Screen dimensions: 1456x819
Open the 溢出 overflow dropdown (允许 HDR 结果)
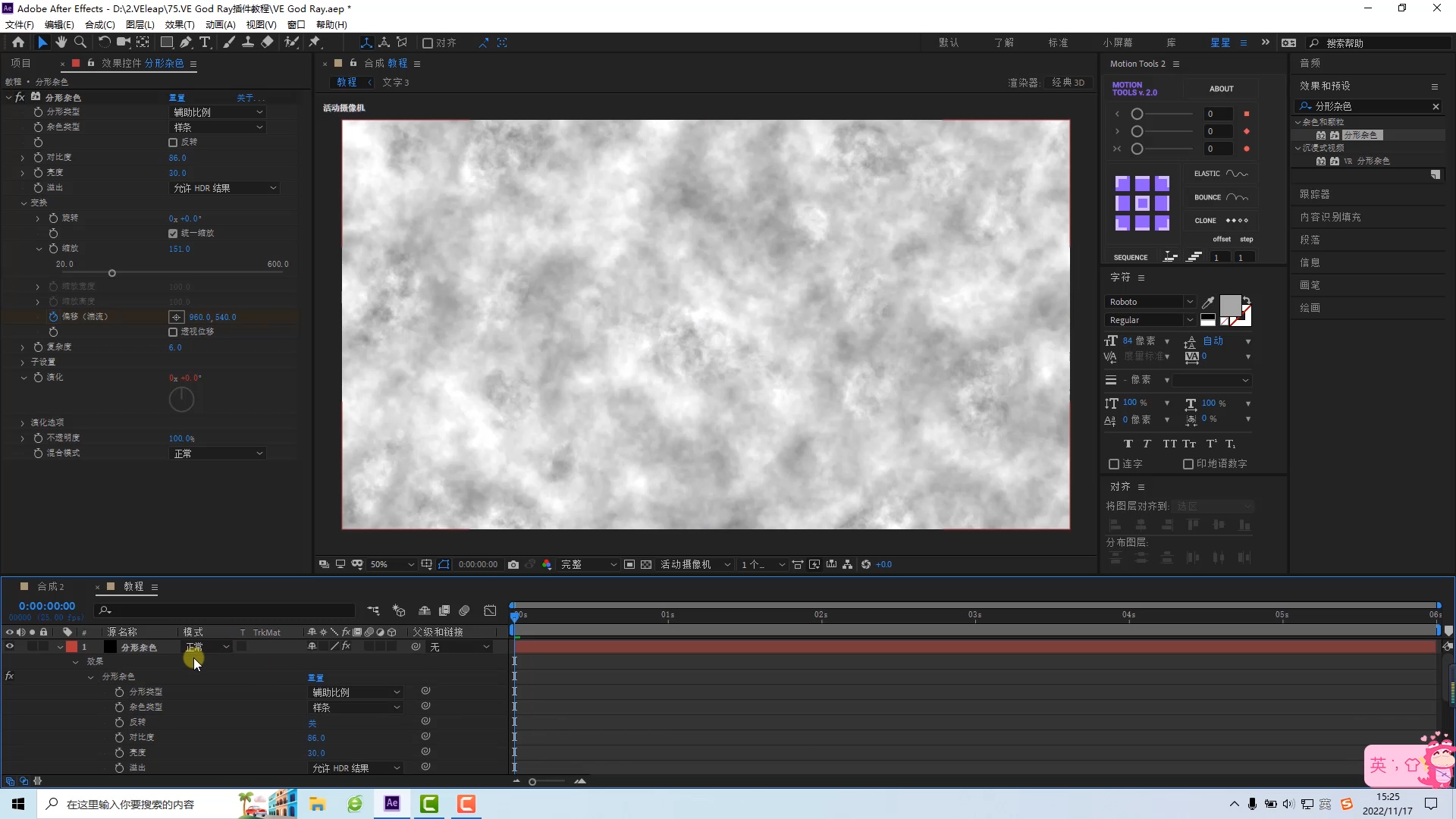point(225,188)
